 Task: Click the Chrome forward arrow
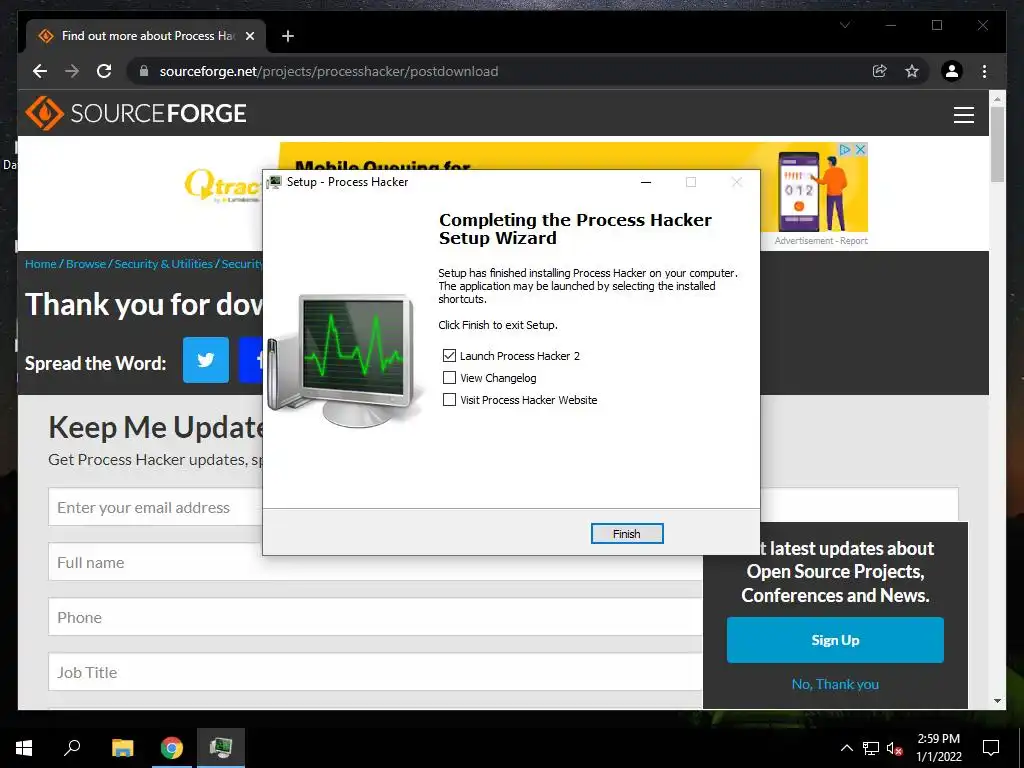click(72, 71)
